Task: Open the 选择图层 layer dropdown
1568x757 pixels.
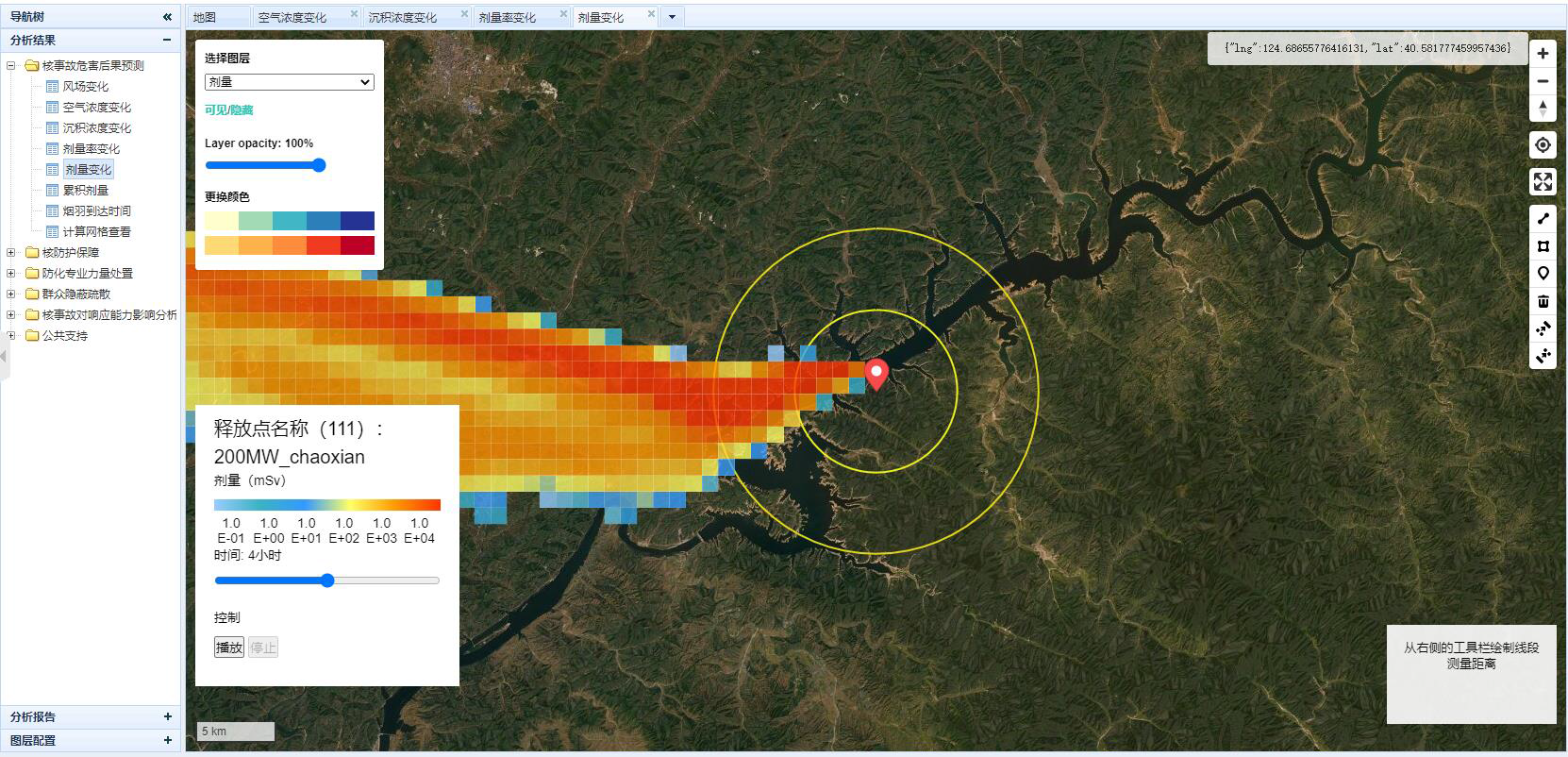Action: pos(289,82)
